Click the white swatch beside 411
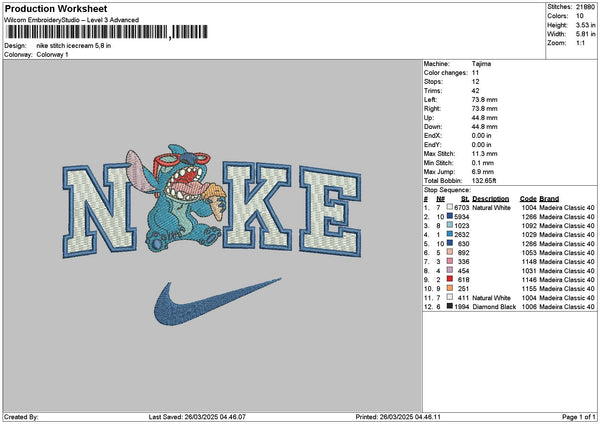Viewport: 600px width, 424px height. (x=450, y=297)
